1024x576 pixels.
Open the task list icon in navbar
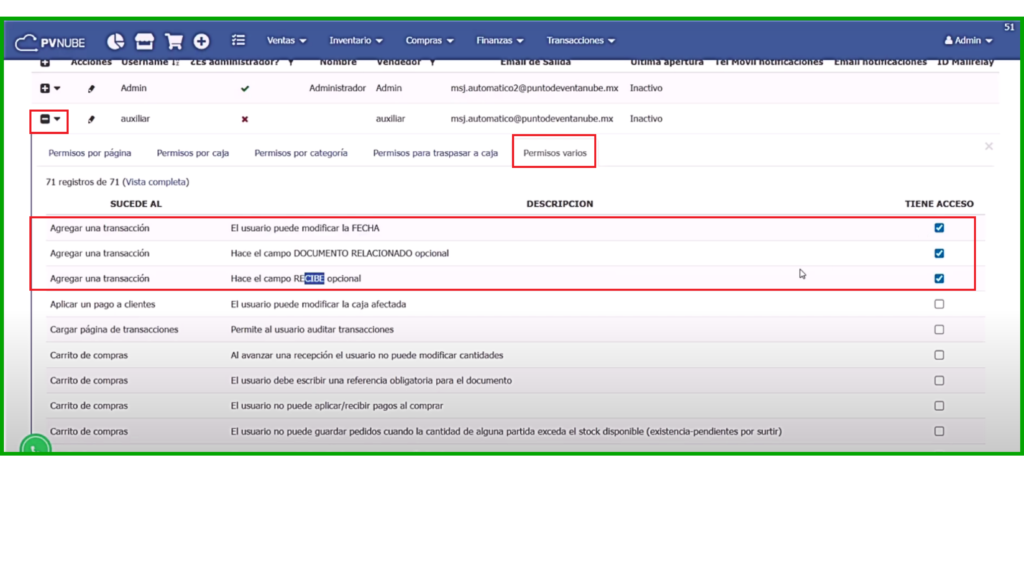(x=238, y=41)
